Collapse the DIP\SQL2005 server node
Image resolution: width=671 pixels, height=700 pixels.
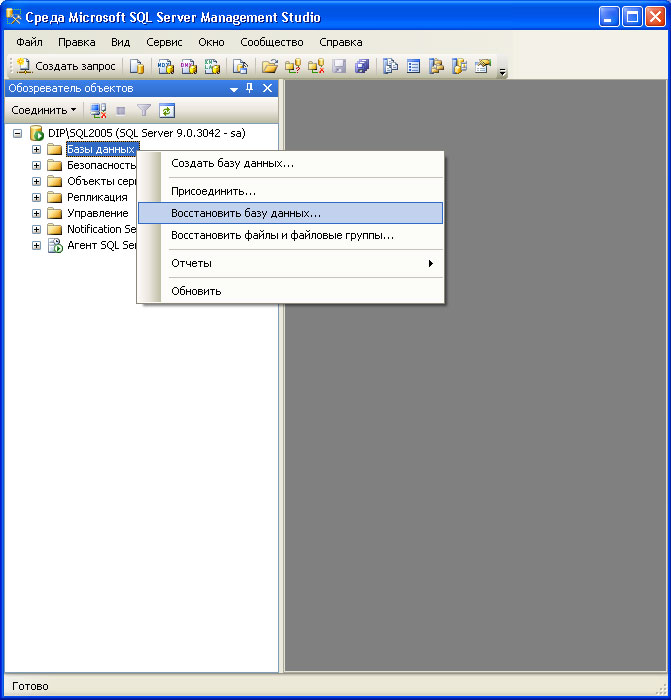17,133
